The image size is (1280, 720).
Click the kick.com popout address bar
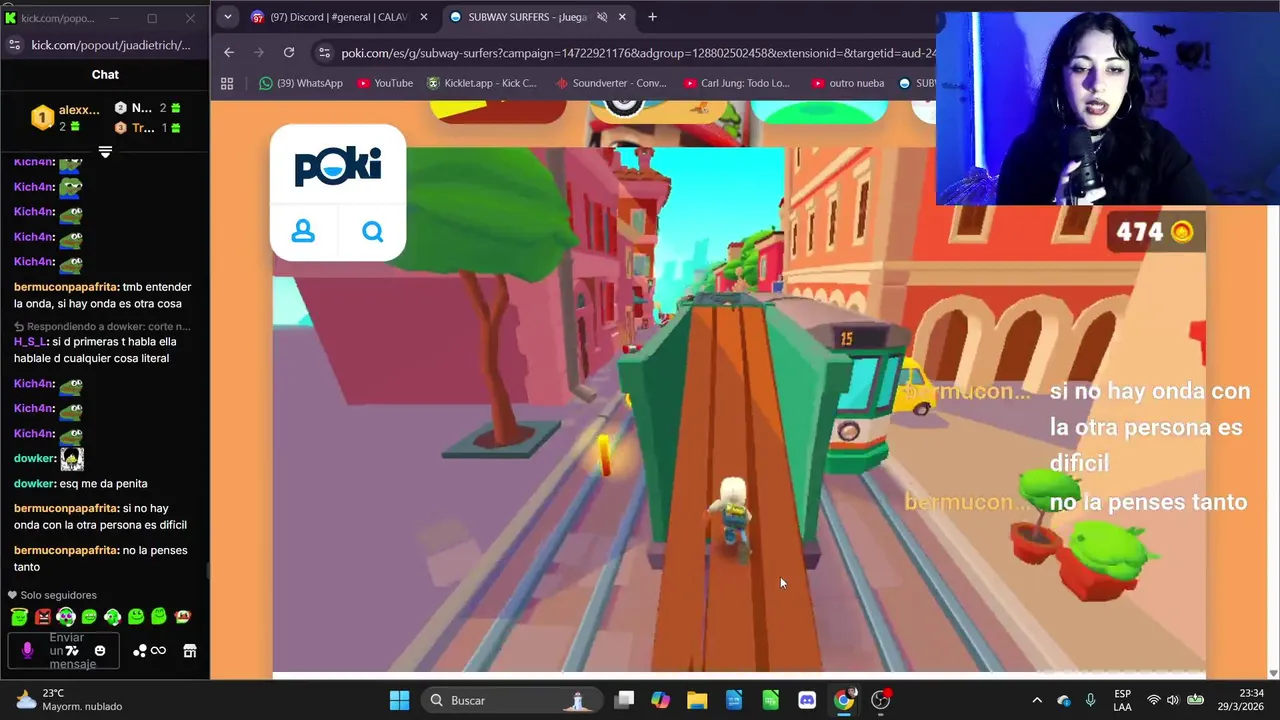(110, 45)
